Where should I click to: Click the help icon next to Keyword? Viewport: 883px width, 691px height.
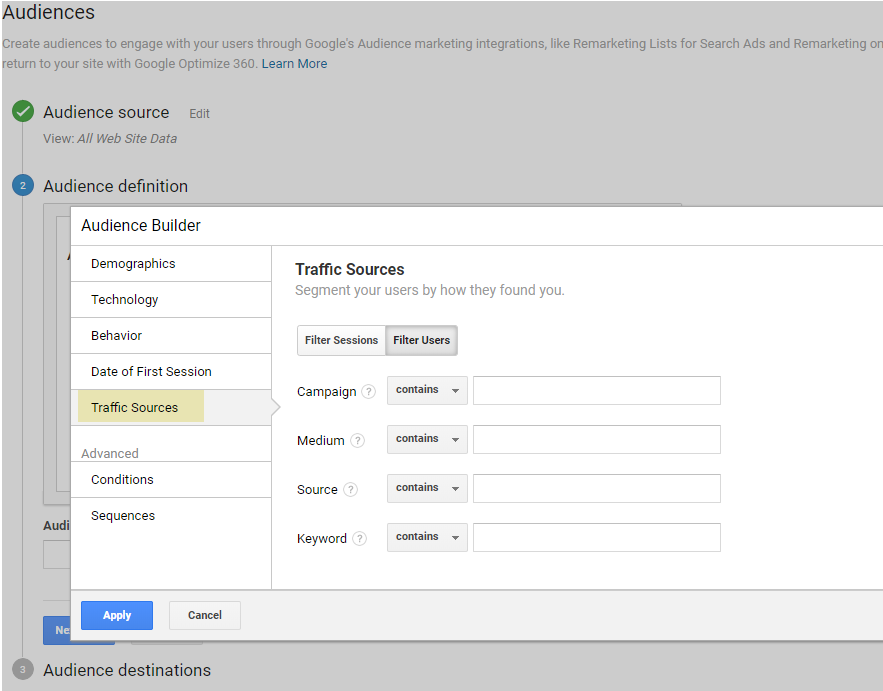coord(359,539)
